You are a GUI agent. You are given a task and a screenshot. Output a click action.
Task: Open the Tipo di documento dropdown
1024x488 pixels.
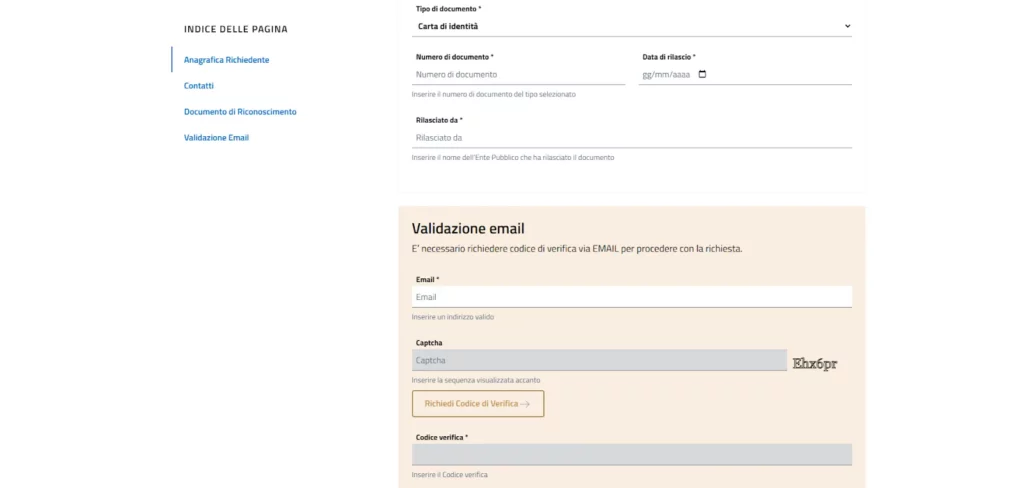(632, 26)
